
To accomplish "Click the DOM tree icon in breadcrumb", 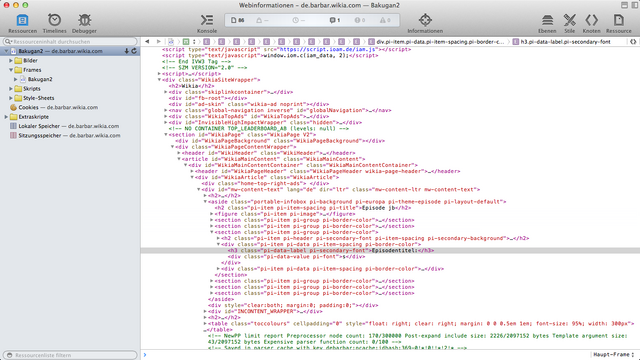I will click(186, 42).
